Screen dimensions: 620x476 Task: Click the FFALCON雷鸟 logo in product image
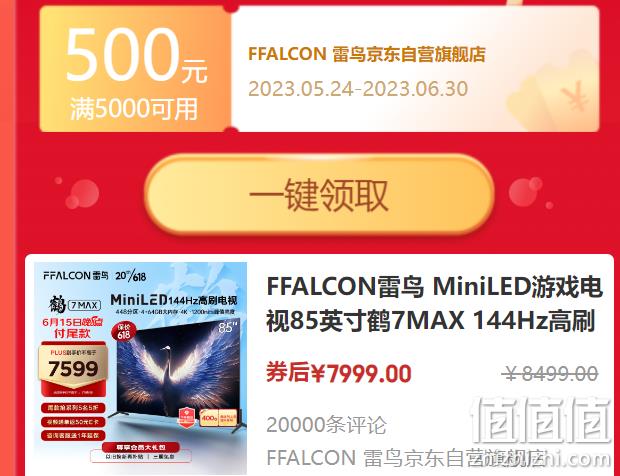pos(76,275)
